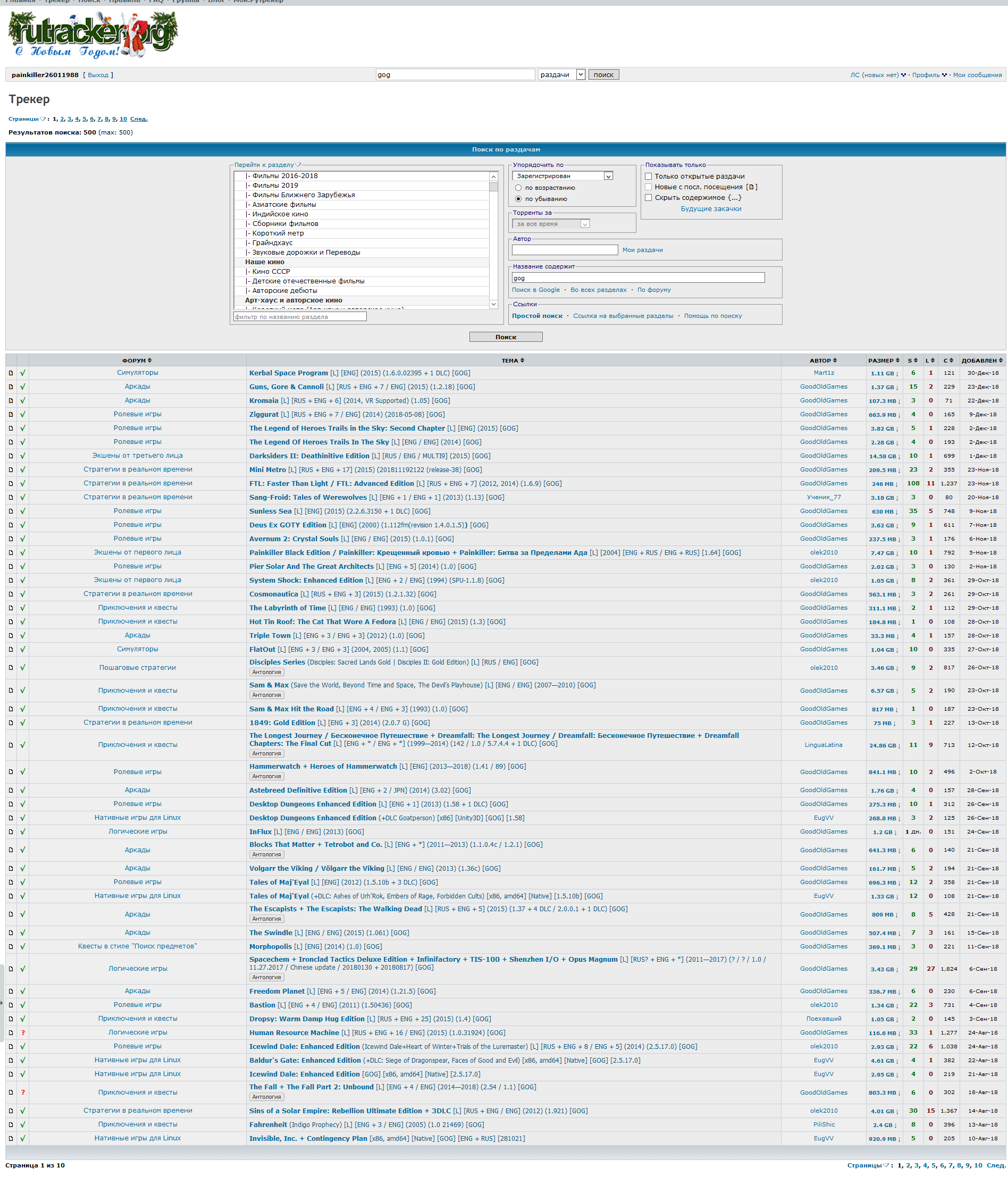Open 'Будущие закачки' link

point(711,208)
